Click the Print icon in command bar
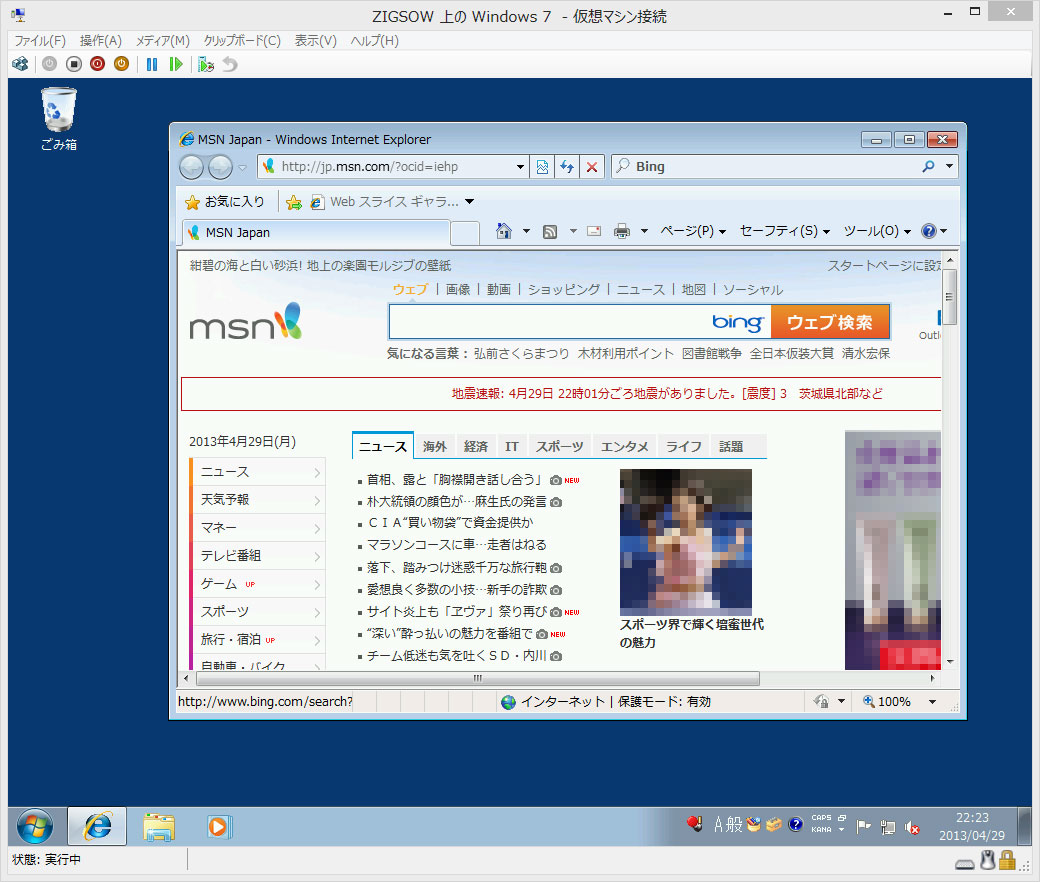Screen dimensions: 1040x882 (x=621, y=231)
